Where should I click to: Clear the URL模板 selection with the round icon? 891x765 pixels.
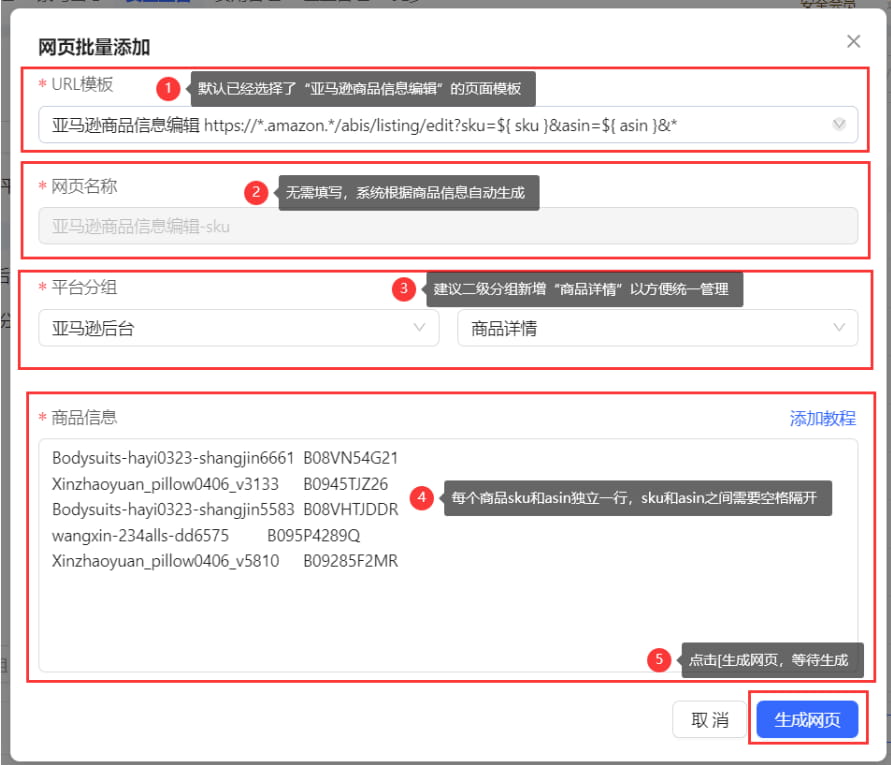839,124
